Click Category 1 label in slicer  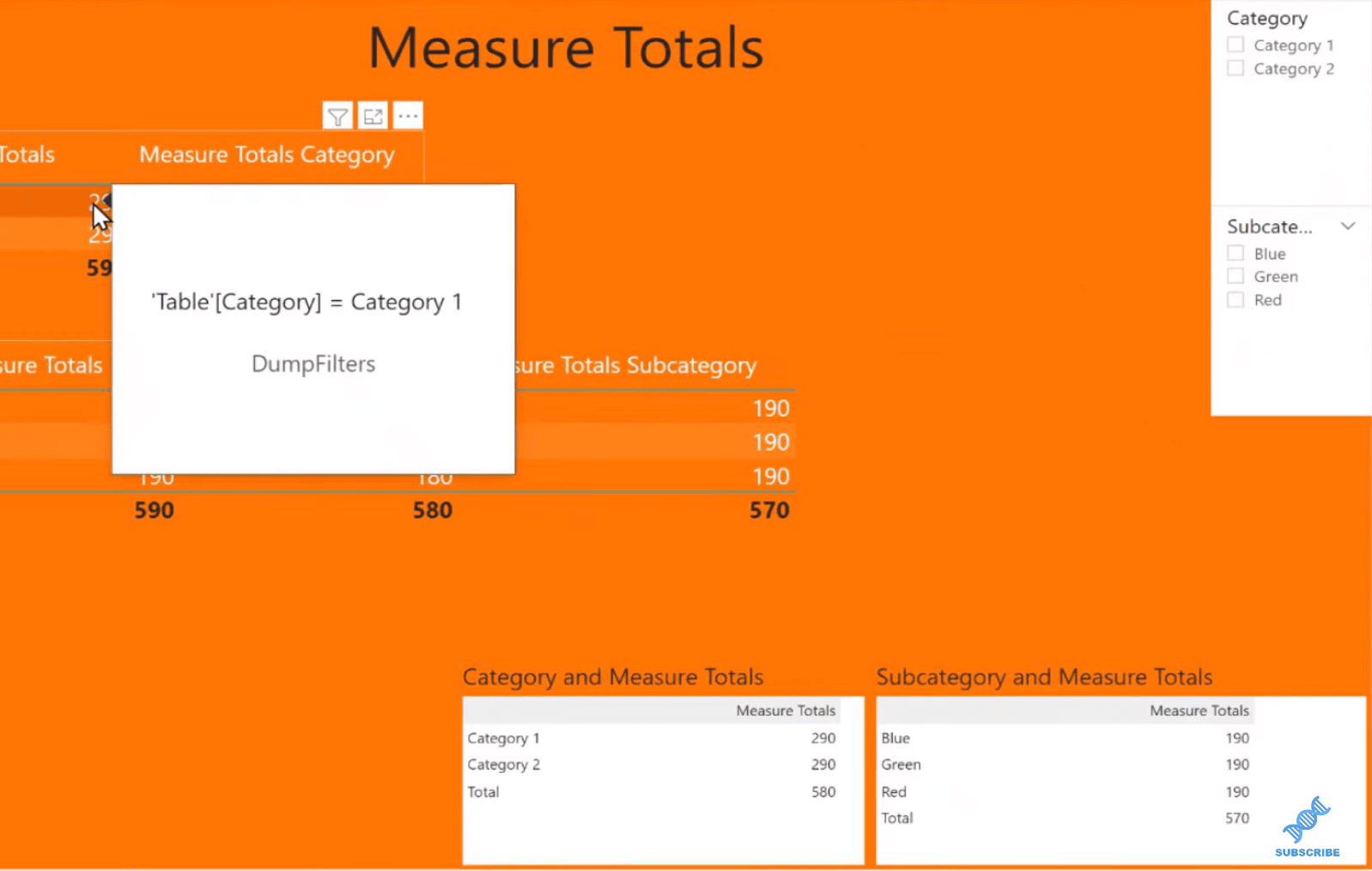pyautogui.click(x=1294, y=46)
